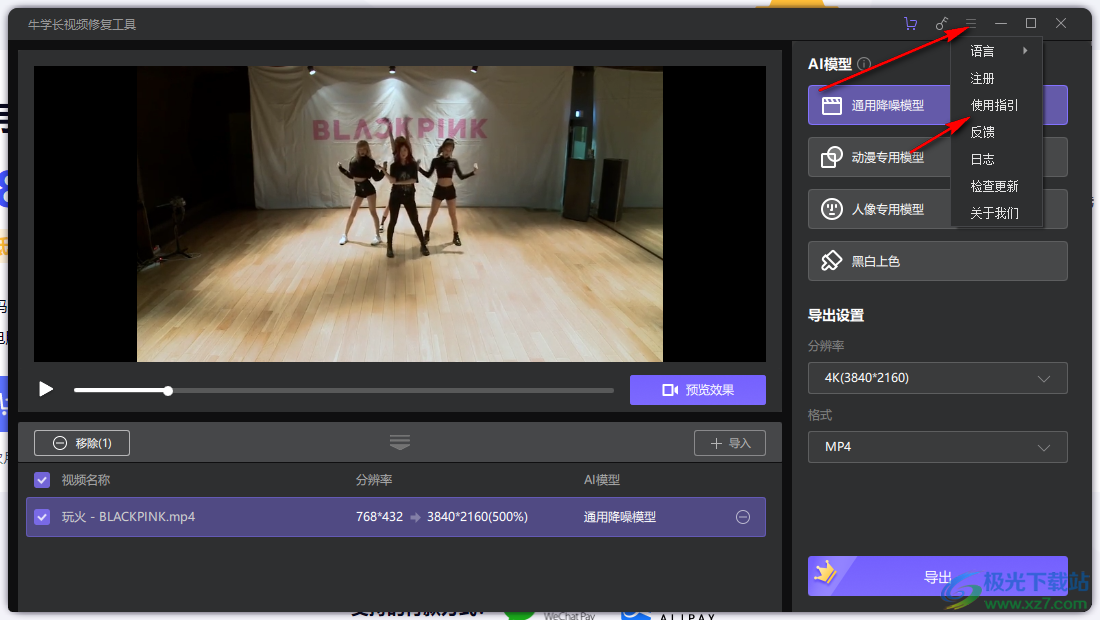Viewport: 1100px width, 620px height.
Task: Click the 预览效果 button
Action: (x=697, y=390)
